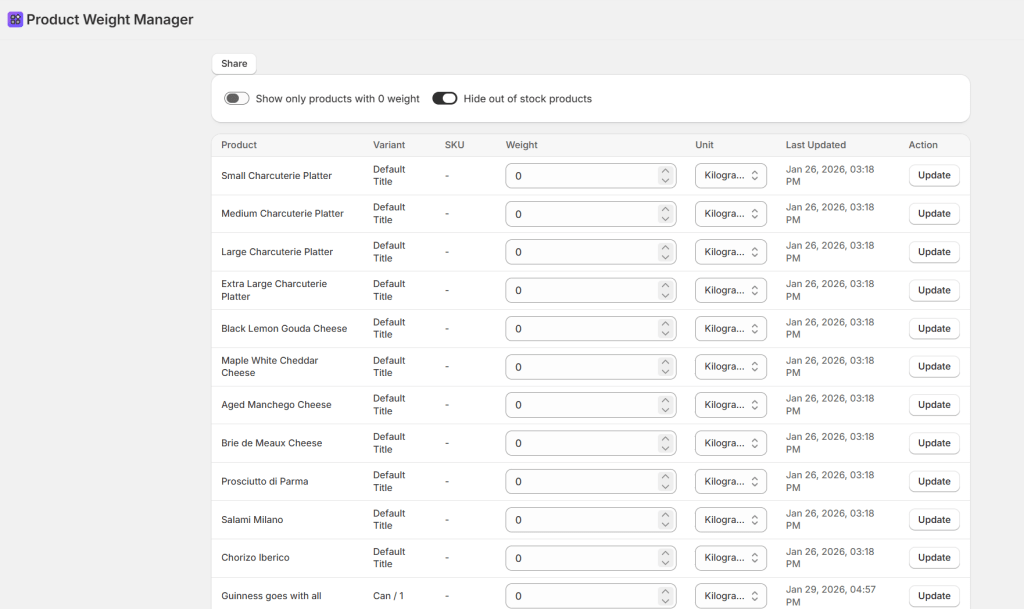Decrease the Black Lemon Gouda Cheese weight
This screenshot has height=609, width=1024.
tap(665, 334)
